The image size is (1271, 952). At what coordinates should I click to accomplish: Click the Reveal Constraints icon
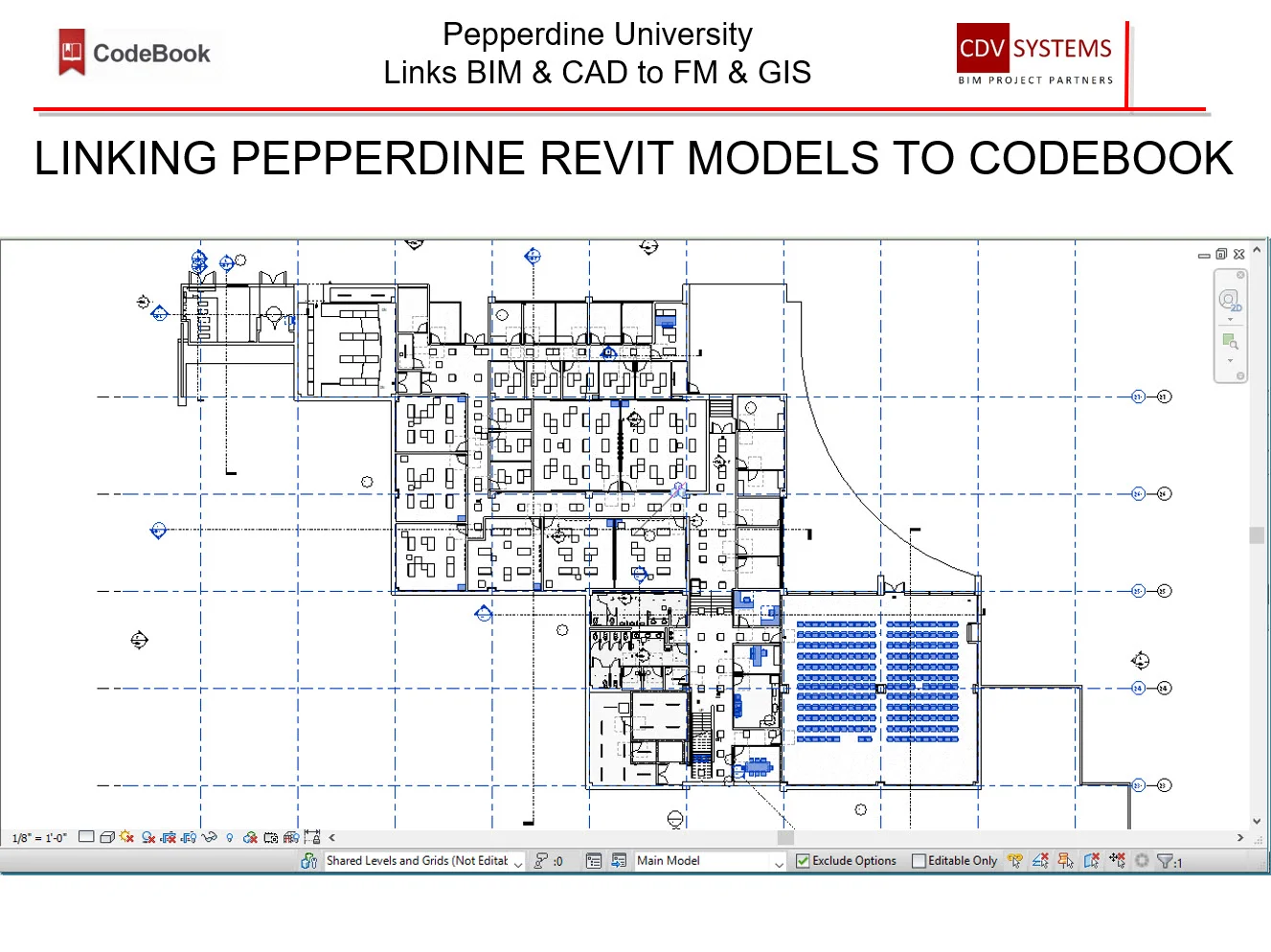point(312,836)
